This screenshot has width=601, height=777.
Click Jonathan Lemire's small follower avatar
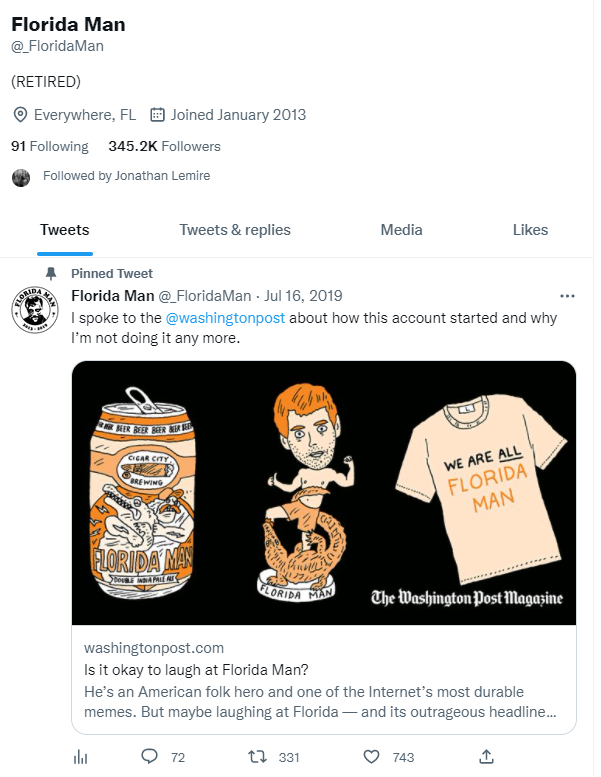coord(21,177)
